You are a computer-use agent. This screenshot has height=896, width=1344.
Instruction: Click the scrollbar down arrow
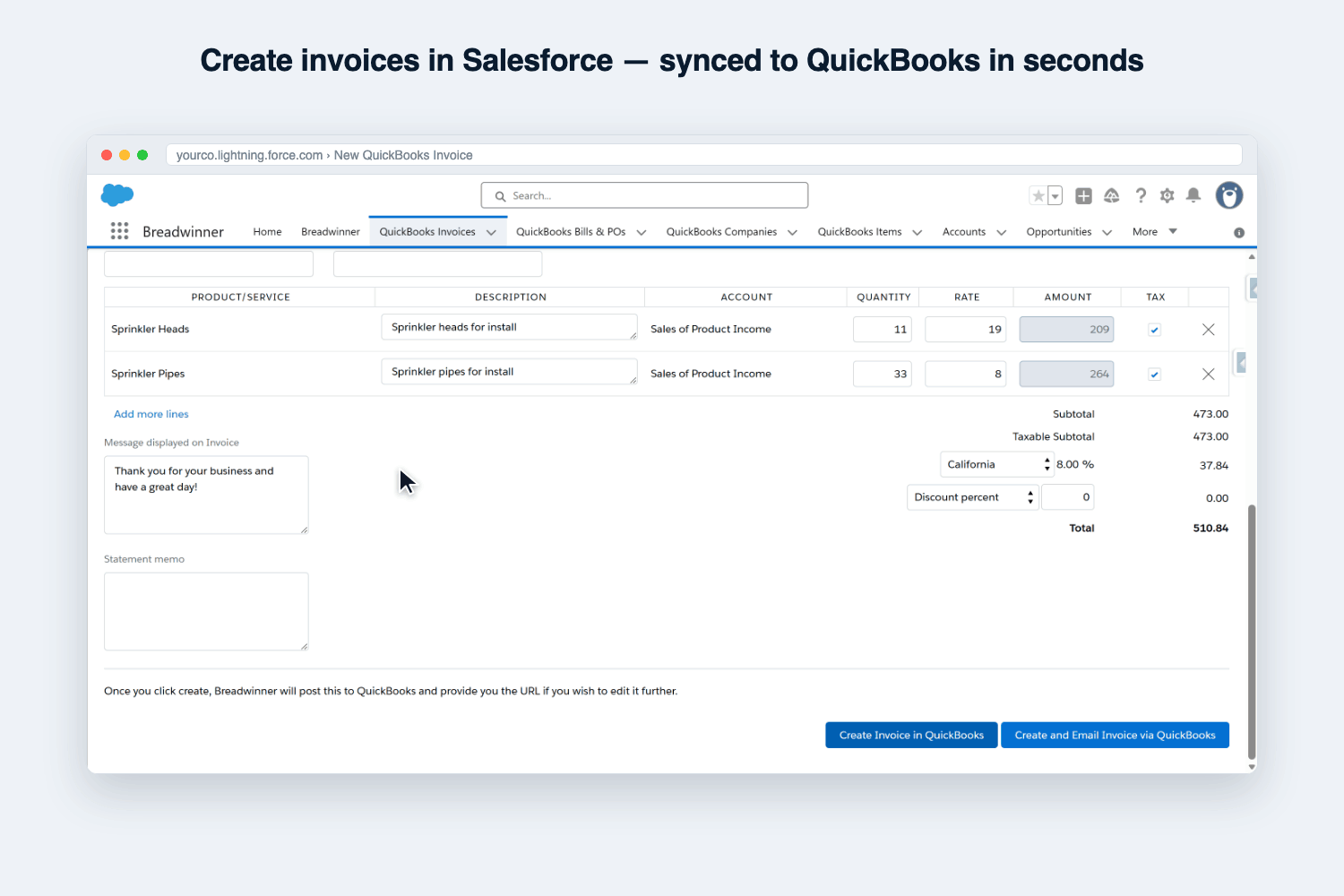[x=1252, y=767]
